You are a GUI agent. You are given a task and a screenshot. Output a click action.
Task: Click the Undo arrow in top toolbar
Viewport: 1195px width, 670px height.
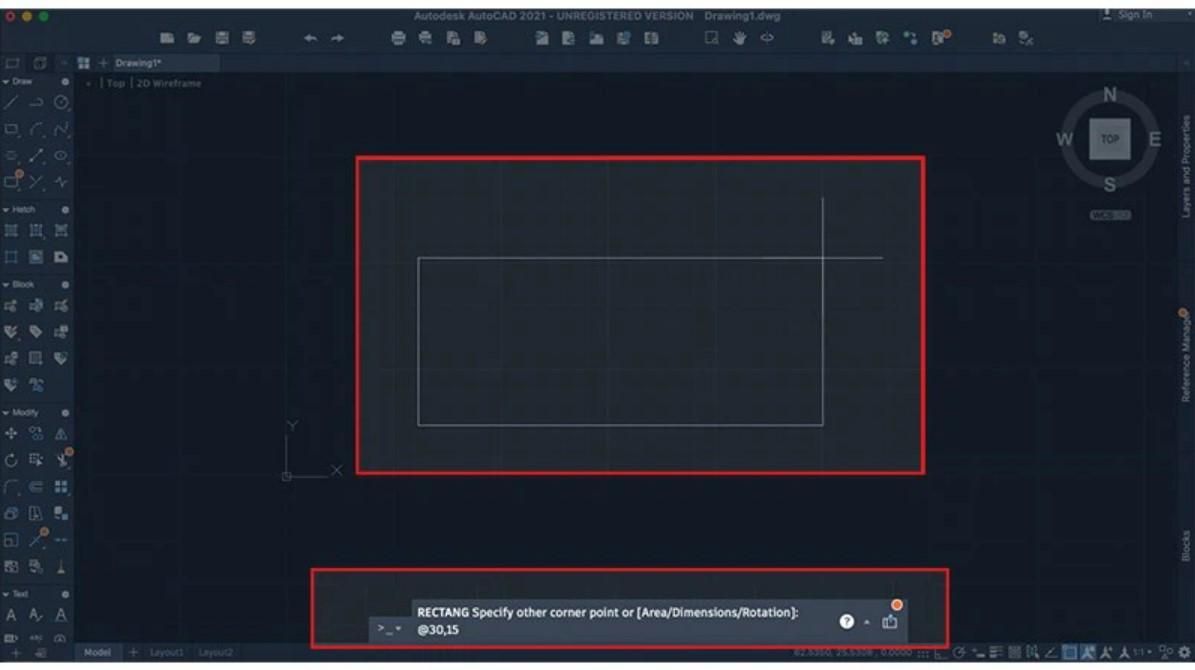(310, 38)
